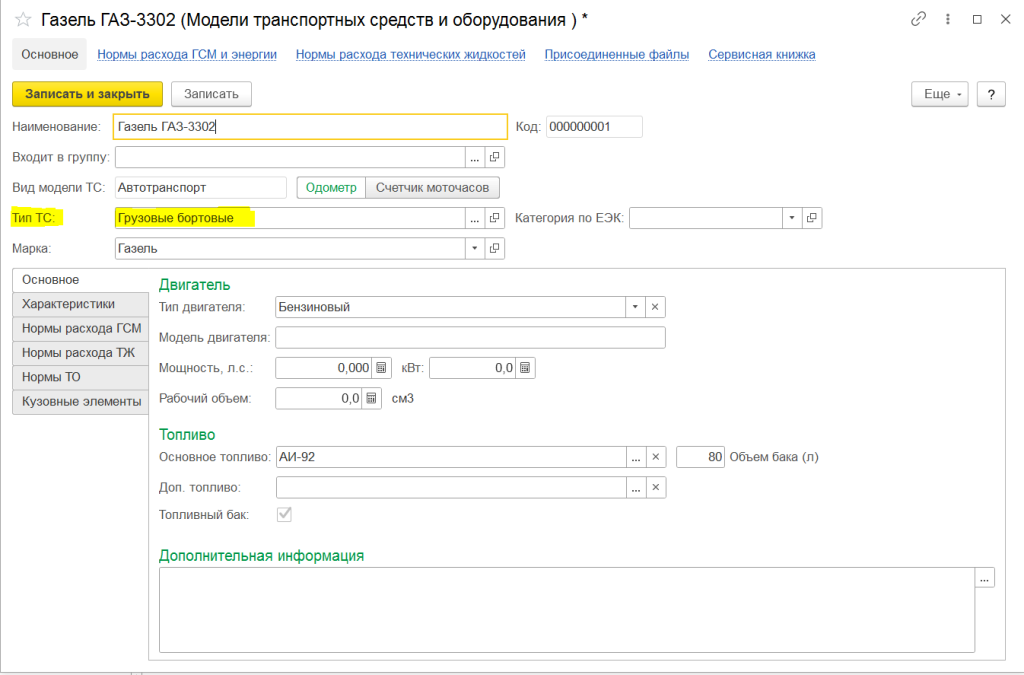The width and height of the screenshot is (1024, 675).
Task: Click the Записать и закрыть button
Action: 87,94
